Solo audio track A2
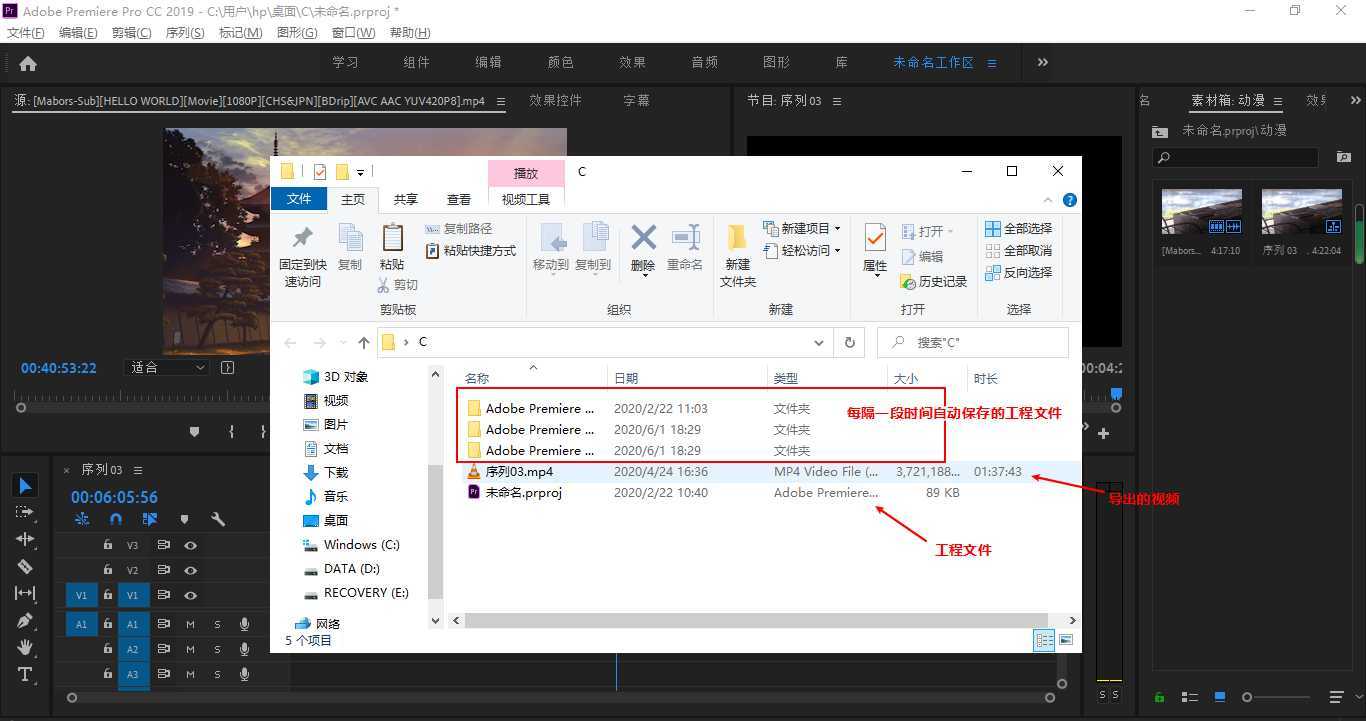 click(217, 649)
